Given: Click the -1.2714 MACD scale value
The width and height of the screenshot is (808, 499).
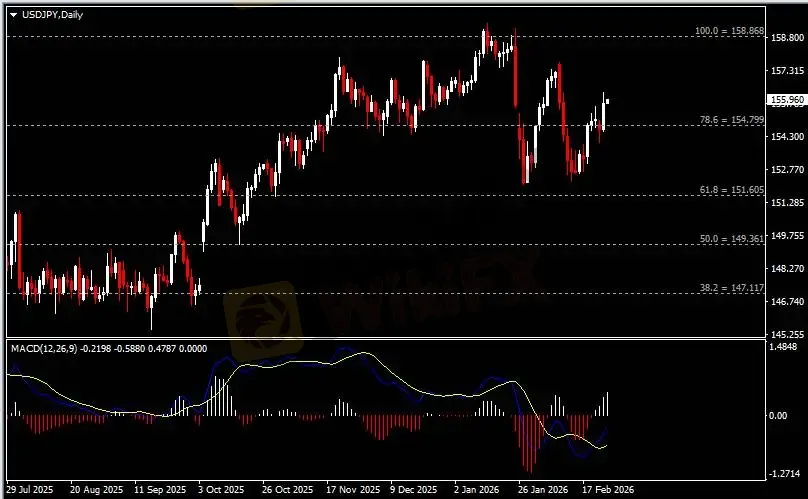Looking at the screenshot, I should pos(787,474).
